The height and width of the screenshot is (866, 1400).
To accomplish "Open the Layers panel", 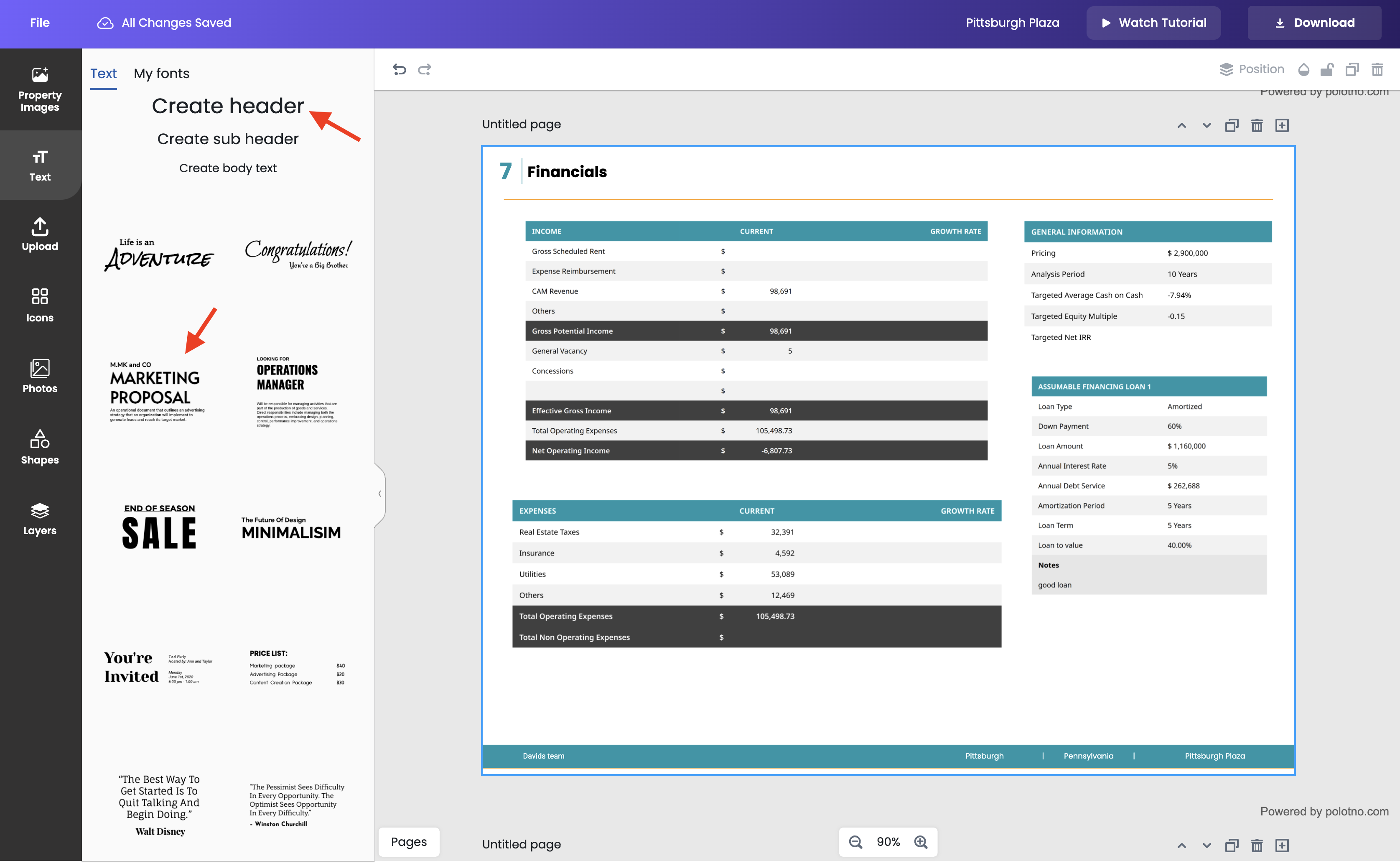I will [40, 518].
